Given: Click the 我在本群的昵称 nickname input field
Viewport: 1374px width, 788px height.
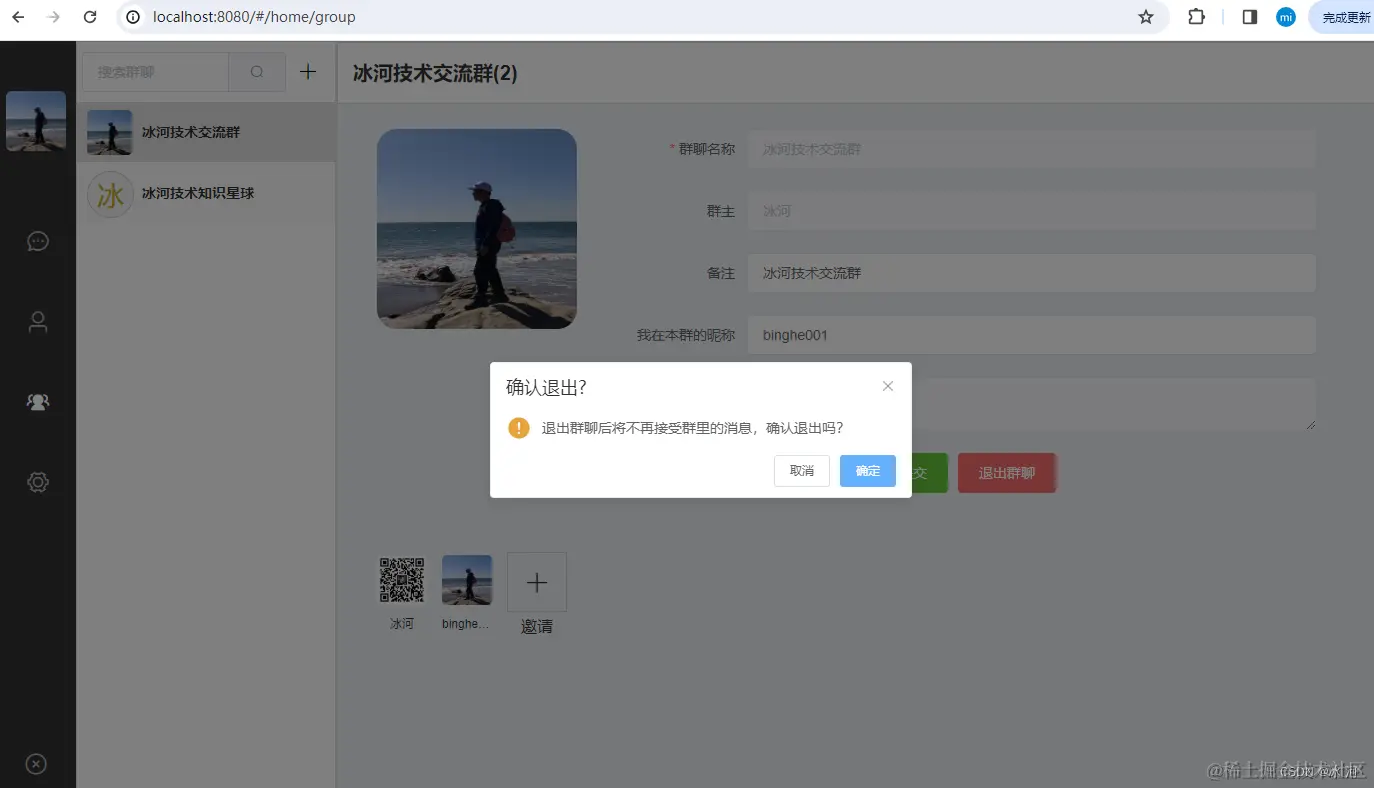Looking at the screenshot, I should [1030, 335].
